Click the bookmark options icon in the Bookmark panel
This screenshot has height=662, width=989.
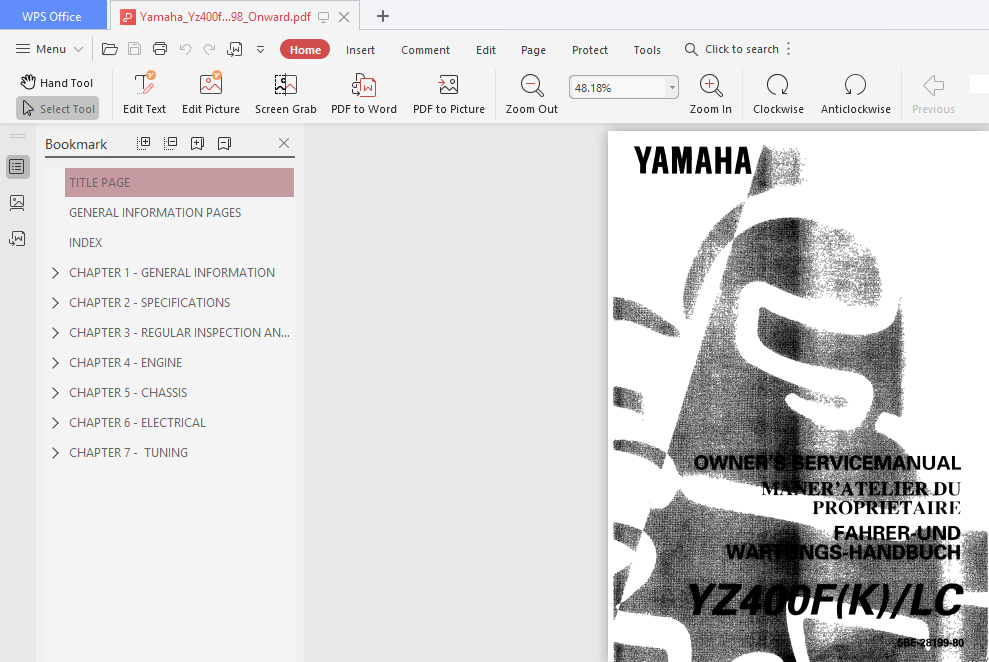pos(225,143)
